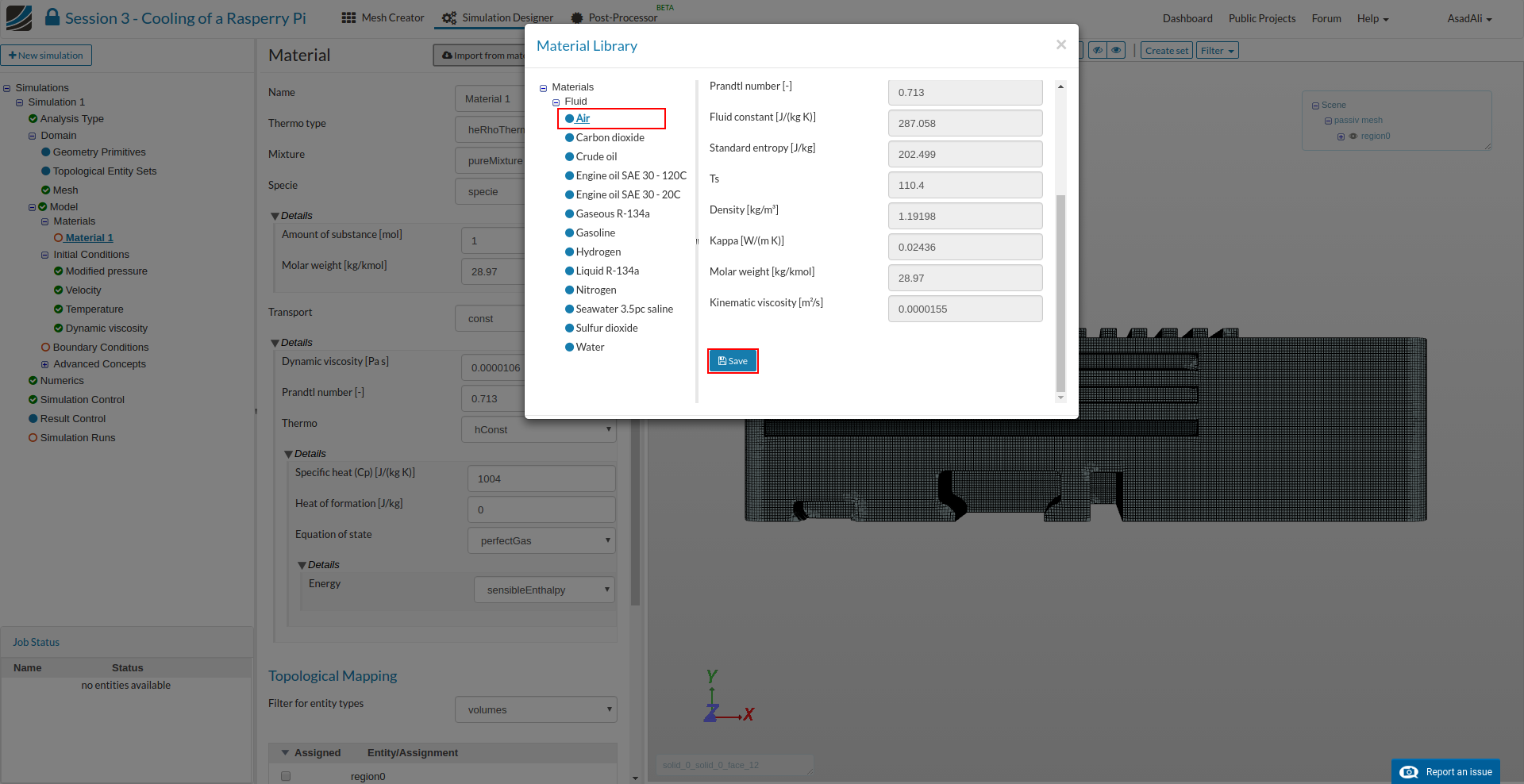The width and height of the screenshot is (1524, 784).
Task: Click green check icon of Dynamic viscosity
Action: [x=59, y=329]
